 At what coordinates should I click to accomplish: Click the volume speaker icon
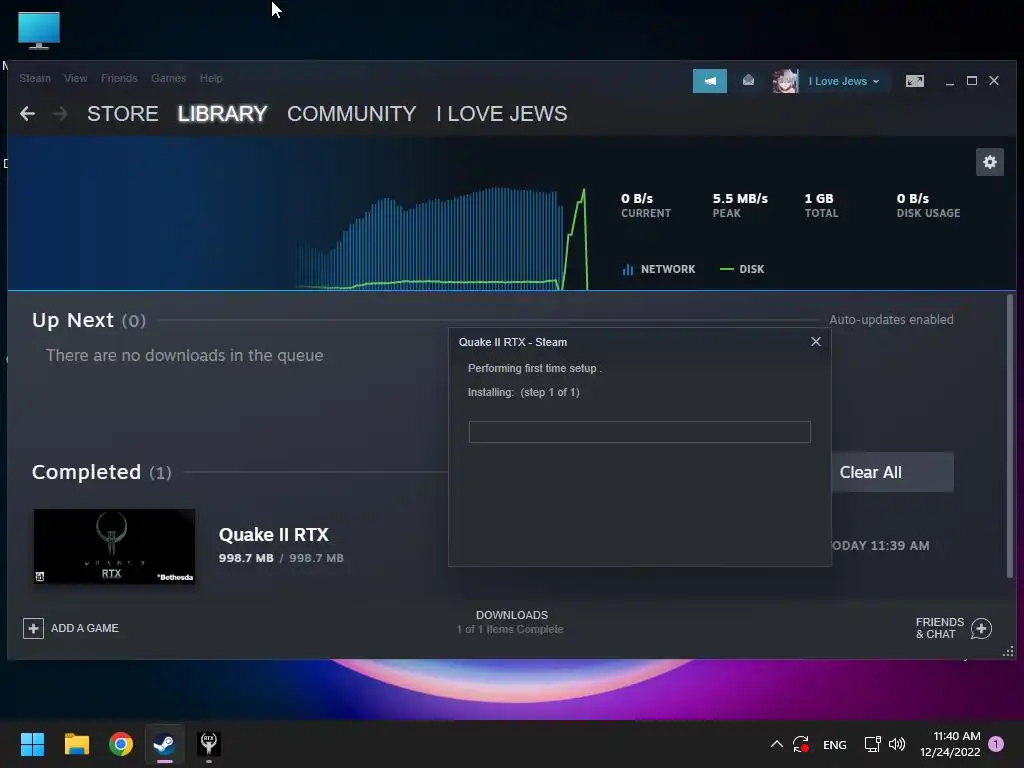(x=897, y=744)
